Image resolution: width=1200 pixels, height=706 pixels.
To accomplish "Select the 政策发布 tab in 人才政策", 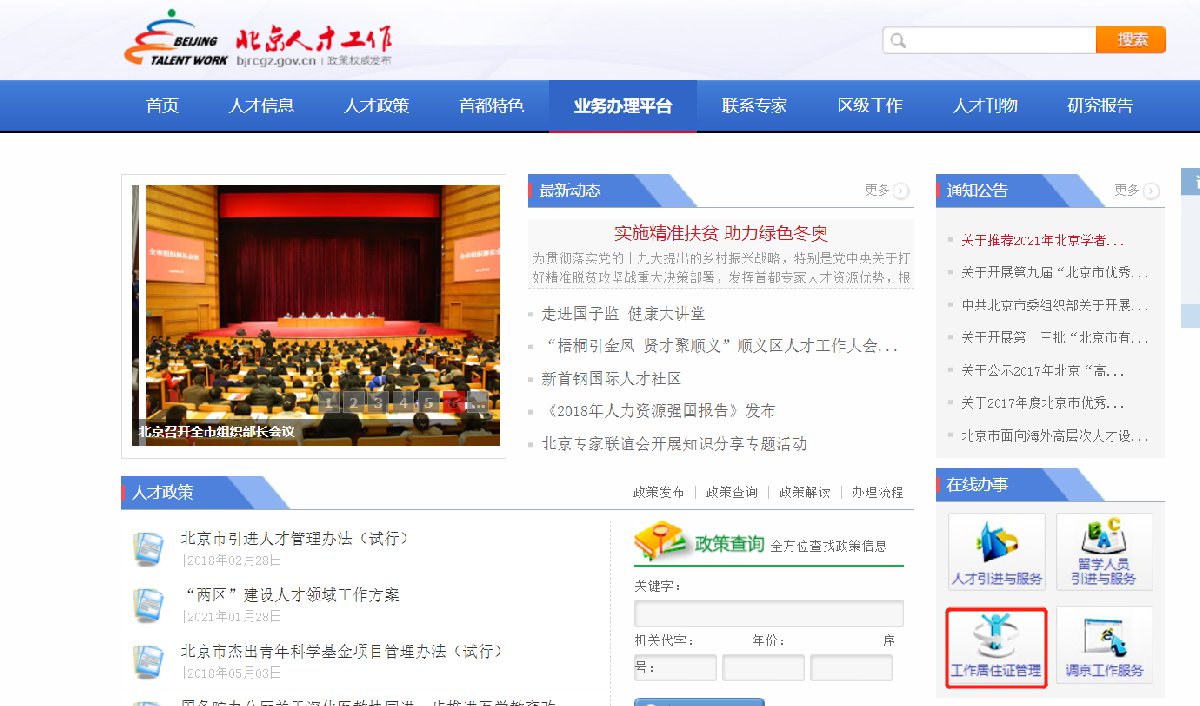I will [658, 492].
